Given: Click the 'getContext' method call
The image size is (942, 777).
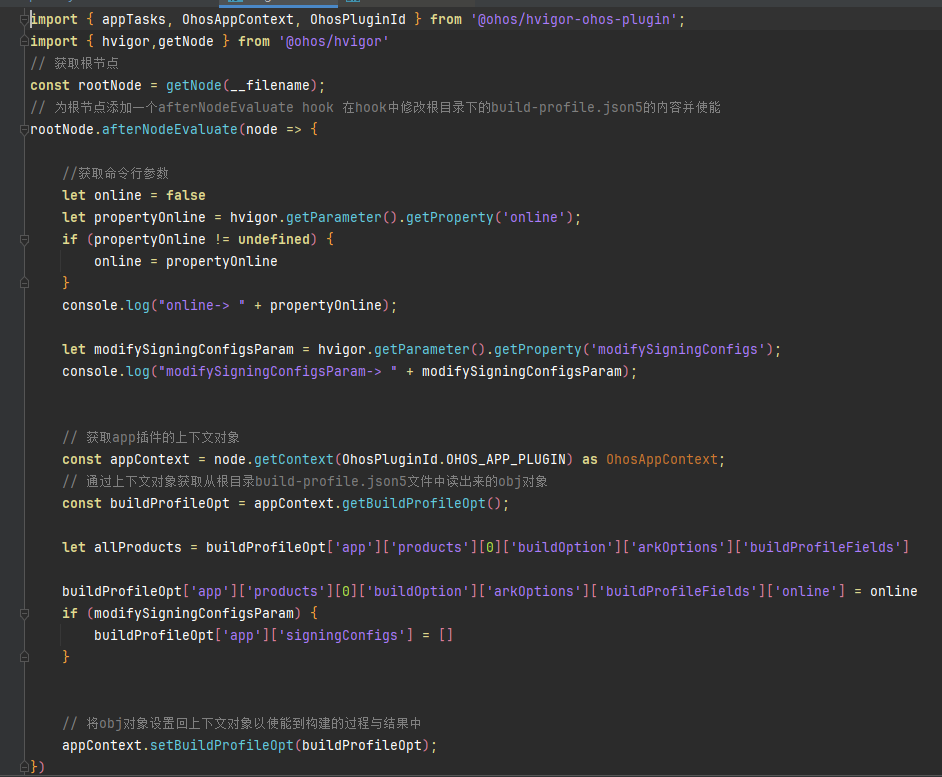Looking at the screenshot, I should 294,459.
